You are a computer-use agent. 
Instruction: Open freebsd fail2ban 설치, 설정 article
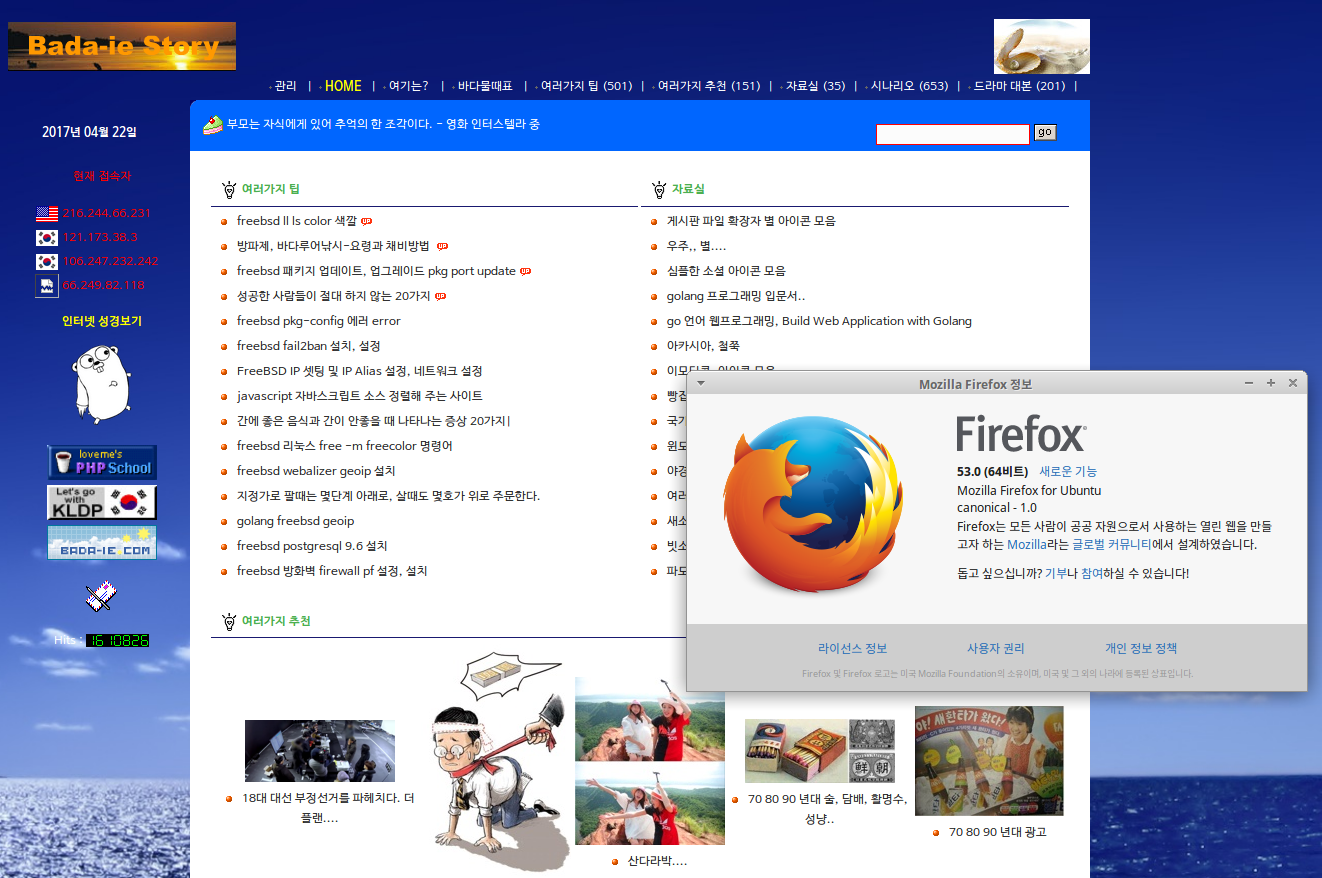coord(309,346)
